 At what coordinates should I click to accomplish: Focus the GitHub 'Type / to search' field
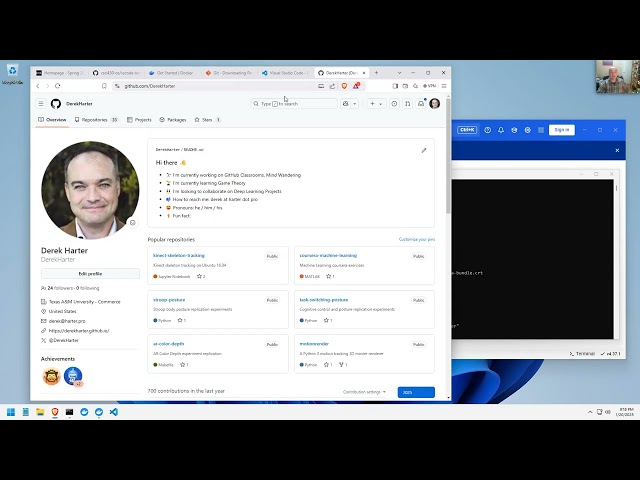point(294,104)
